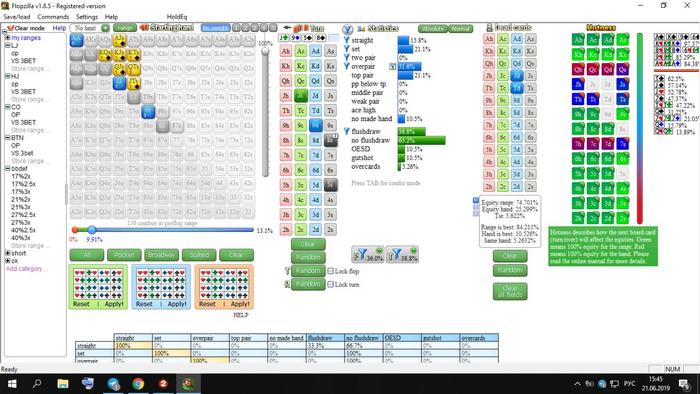Click the red range slider handle at 0%
Image resolution: width=700 pixels, height=394 pixels.
pos(75,230)
